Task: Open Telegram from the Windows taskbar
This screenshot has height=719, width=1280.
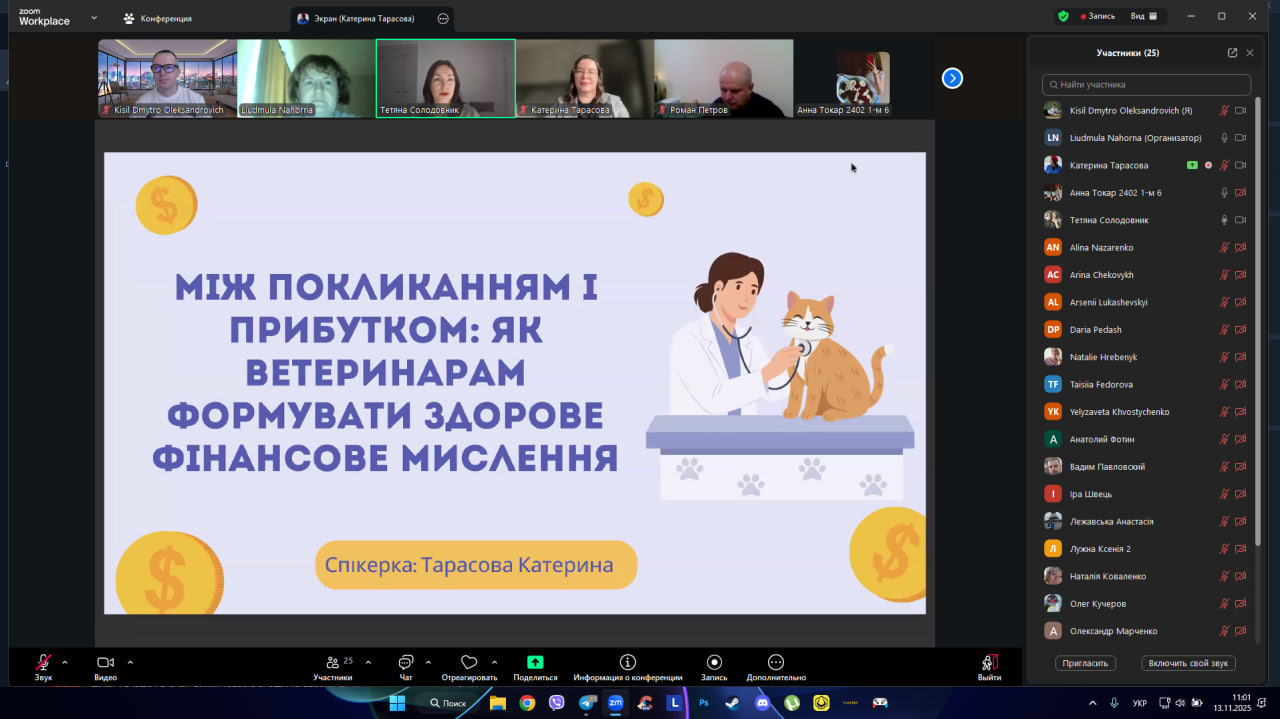Action: (587, 703)
